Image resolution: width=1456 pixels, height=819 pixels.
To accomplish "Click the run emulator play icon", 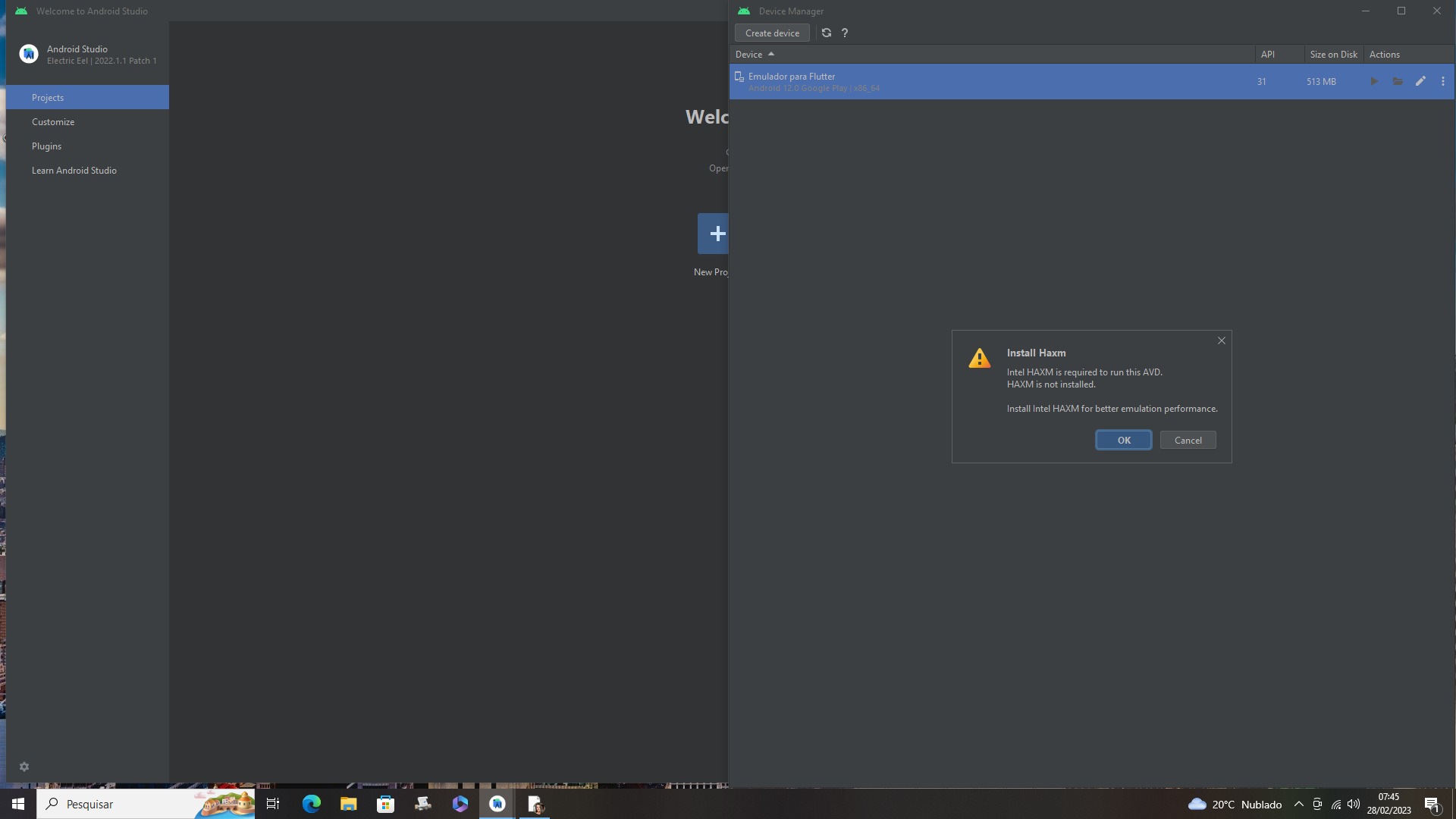I will (x=1375, y=81).
